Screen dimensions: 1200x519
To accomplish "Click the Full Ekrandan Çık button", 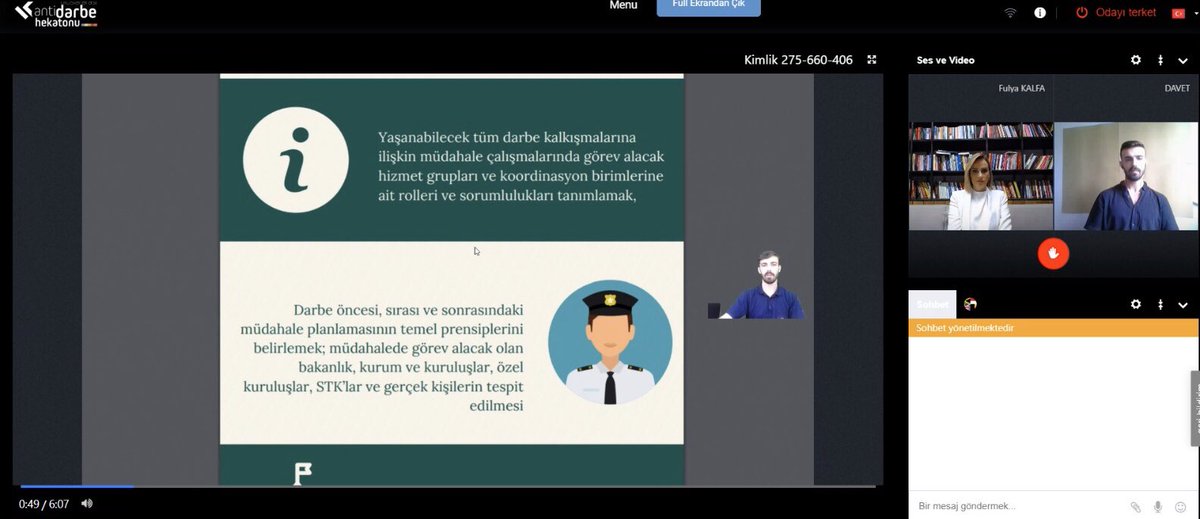I will (x=708, y=6).
